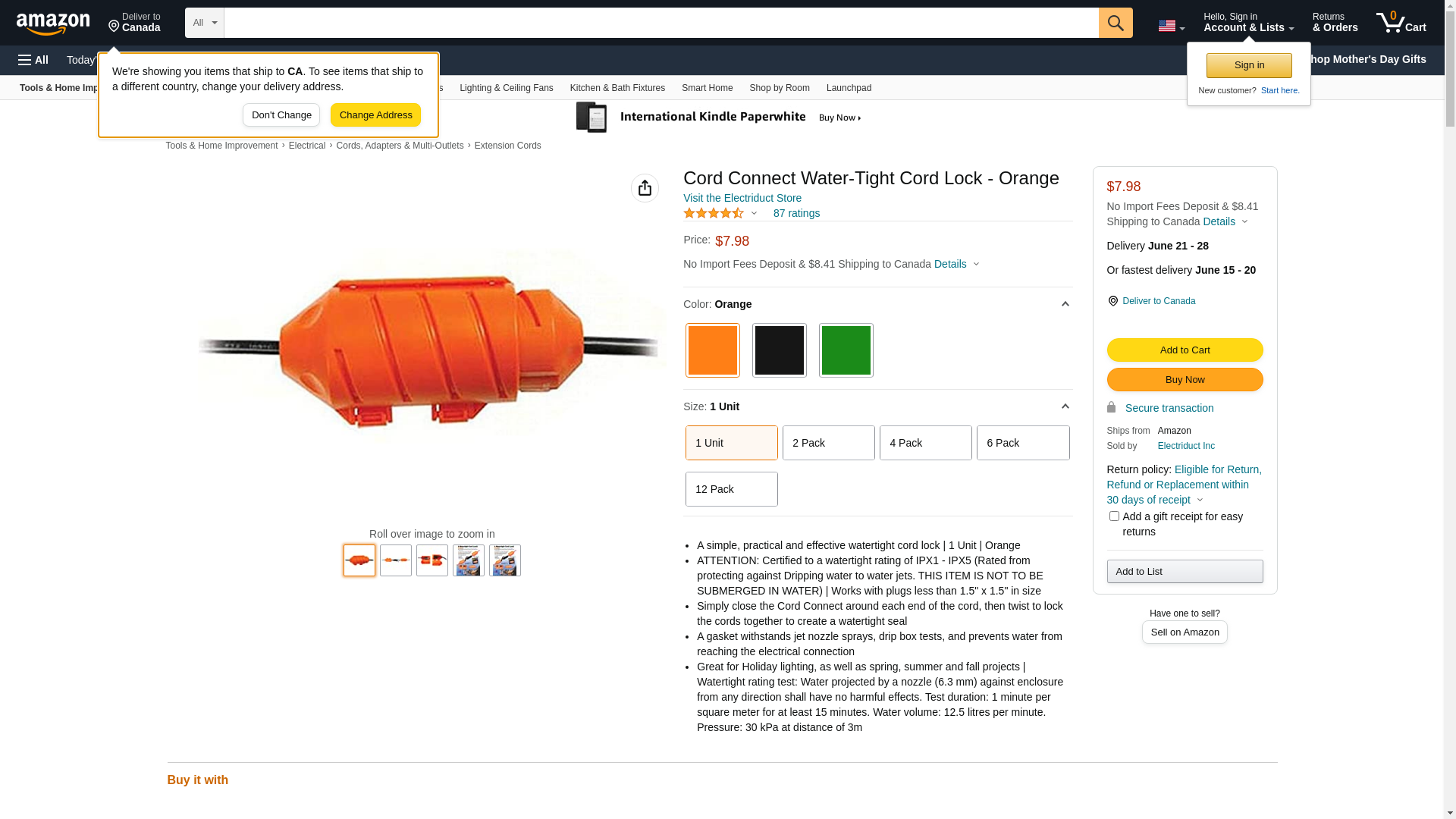This screenshot has height=819, width=1456.
Task: Collapse the Color options section
Action: click(x=1065, y=304)
